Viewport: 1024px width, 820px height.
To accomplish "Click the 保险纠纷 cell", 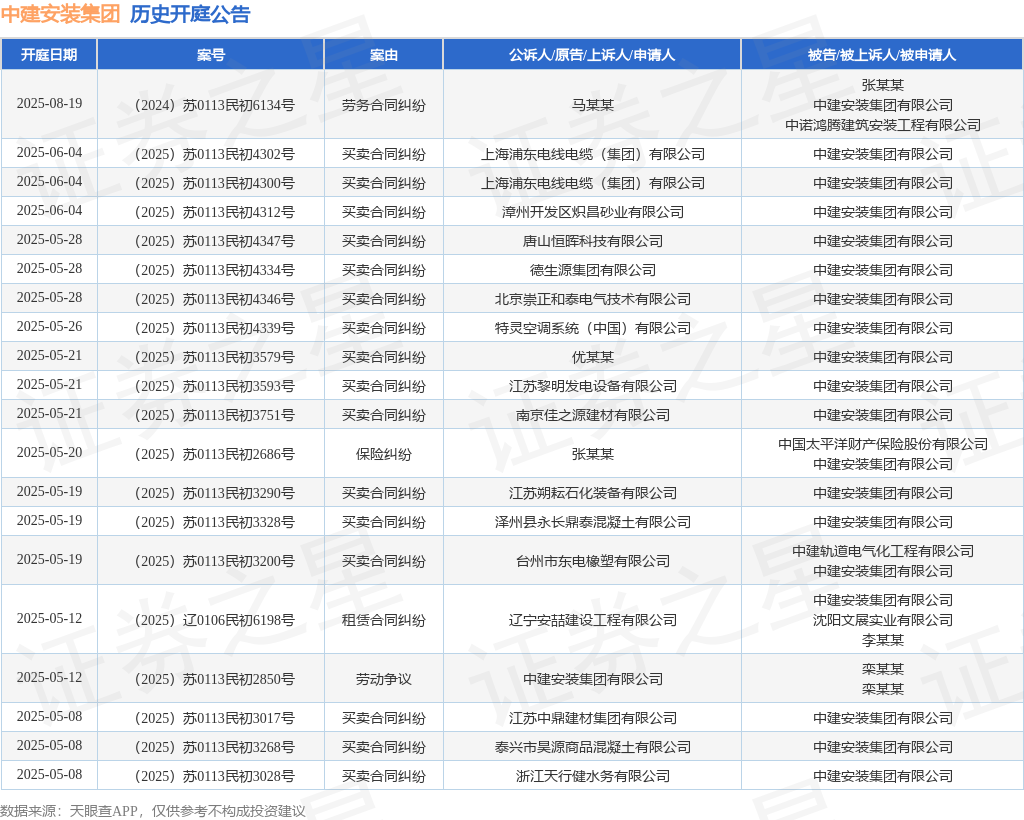I will 383,454.
